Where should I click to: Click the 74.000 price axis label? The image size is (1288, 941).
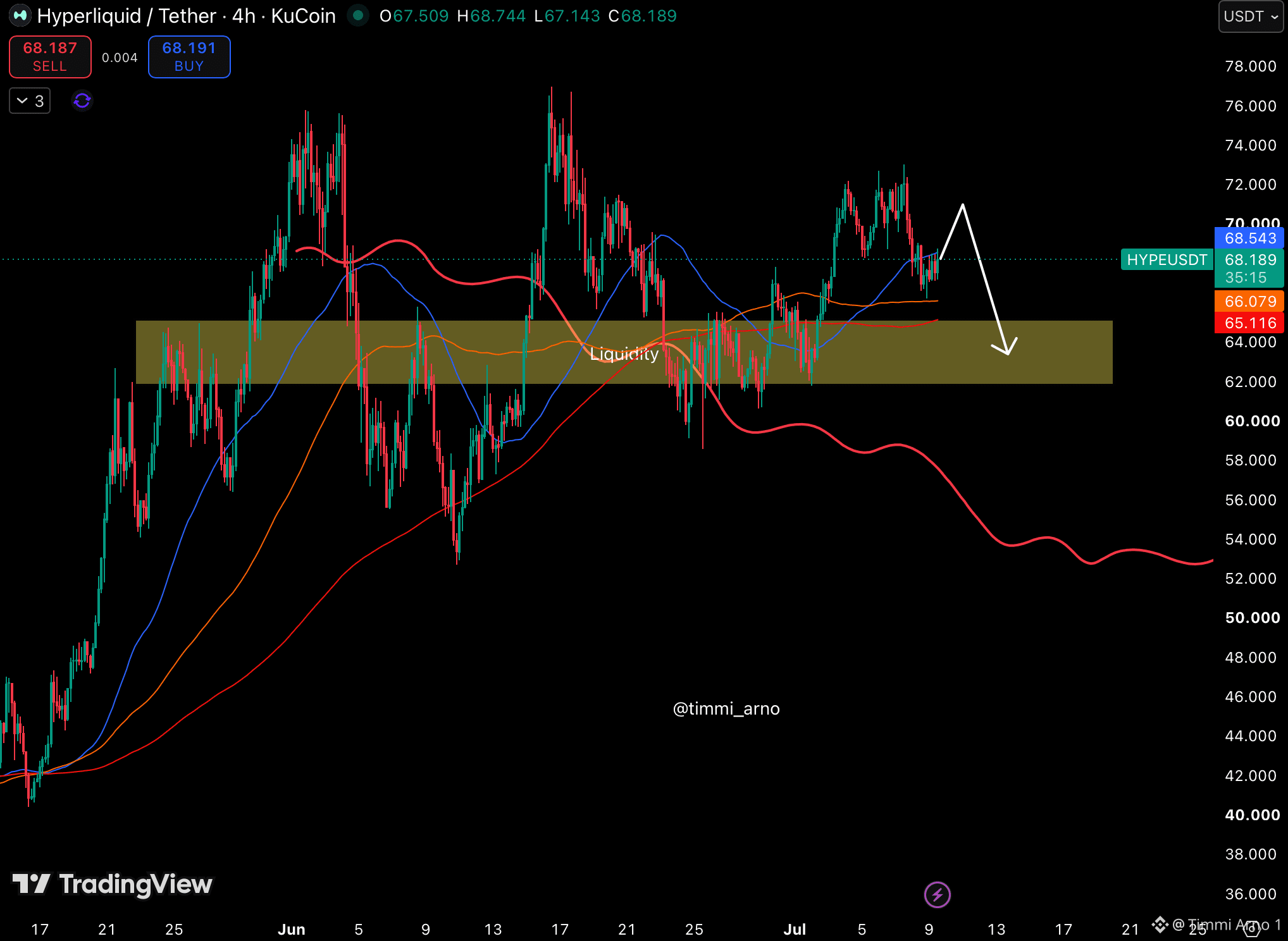coord(1251,145)
